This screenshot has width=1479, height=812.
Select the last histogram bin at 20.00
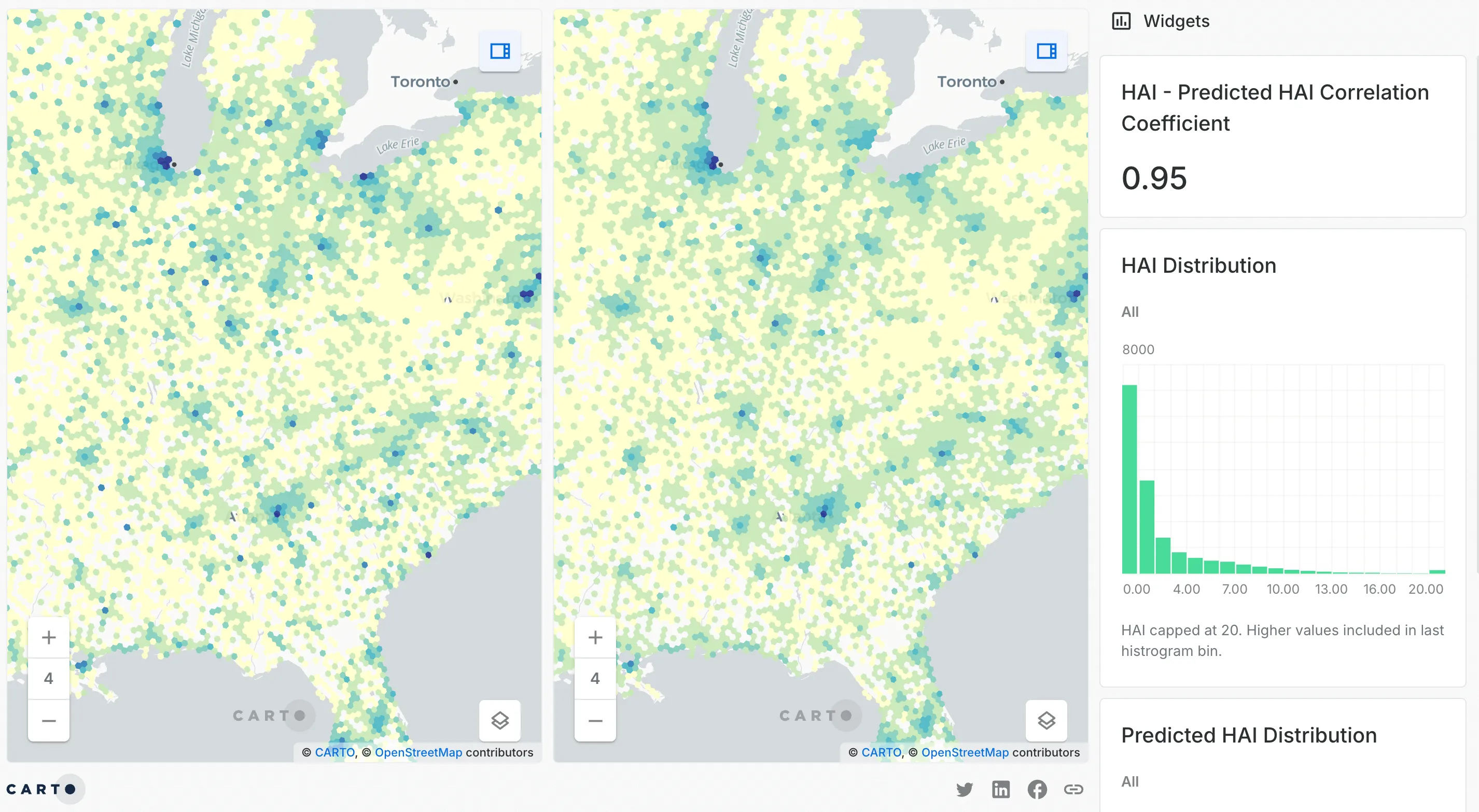[1436, 571]
